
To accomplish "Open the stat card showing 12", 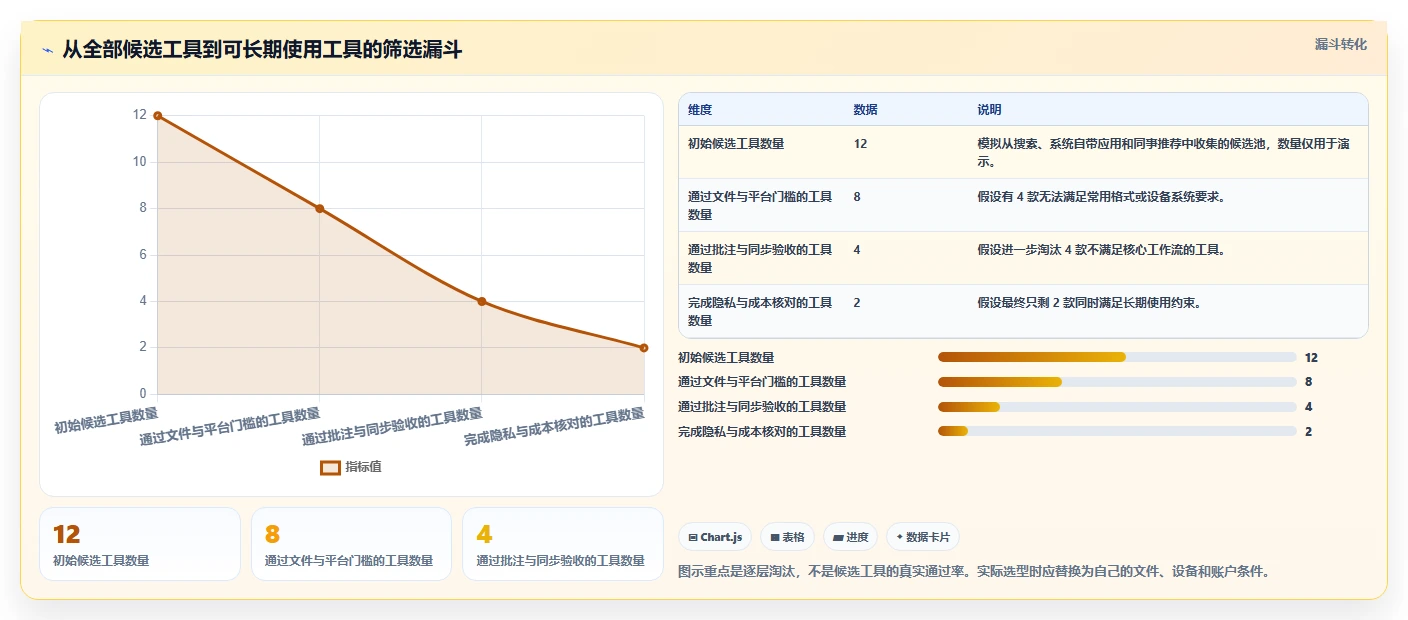I will coord(140,544).
